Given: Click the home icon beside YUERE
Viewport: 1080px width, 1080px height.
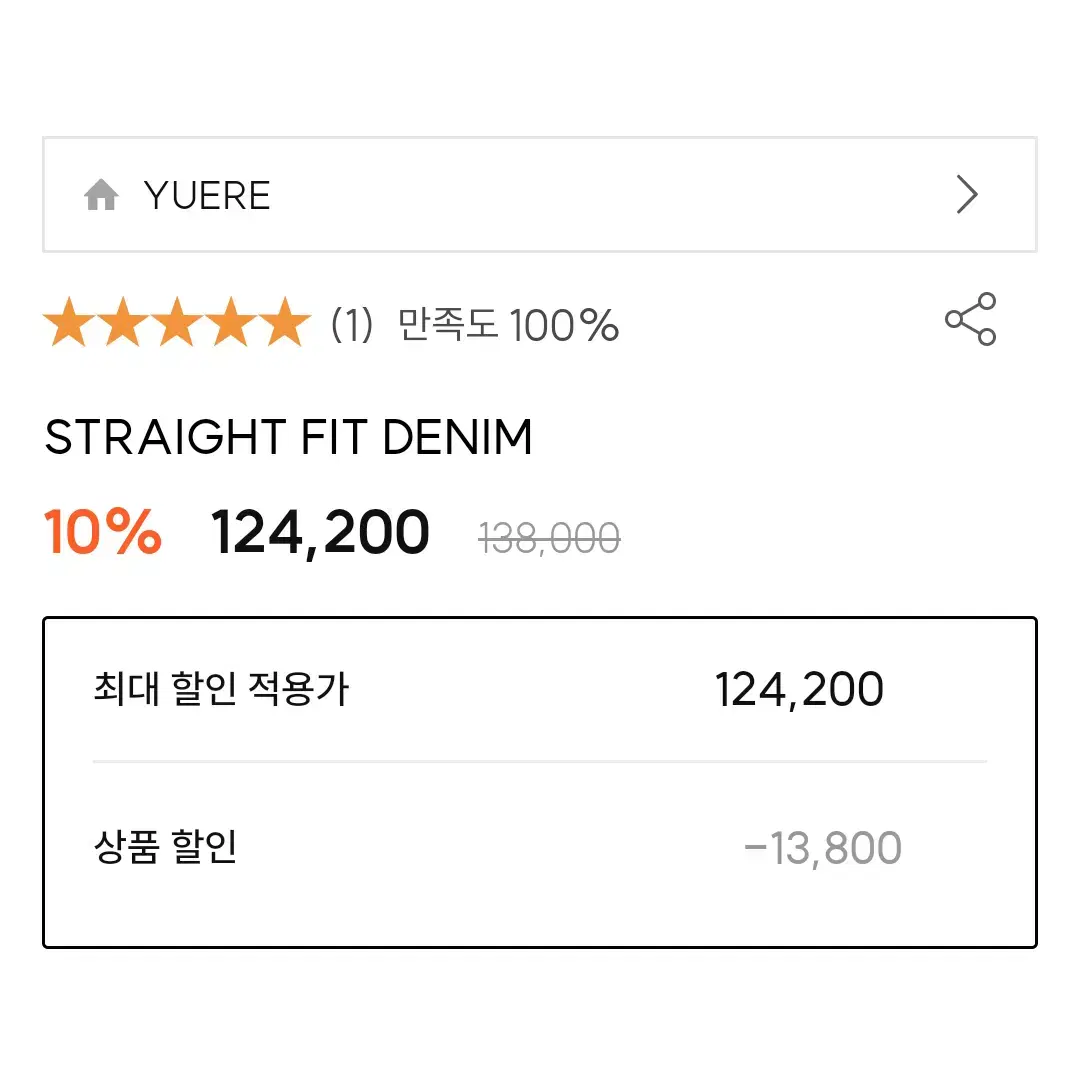Looking at the screenshot, I should 101,194.
